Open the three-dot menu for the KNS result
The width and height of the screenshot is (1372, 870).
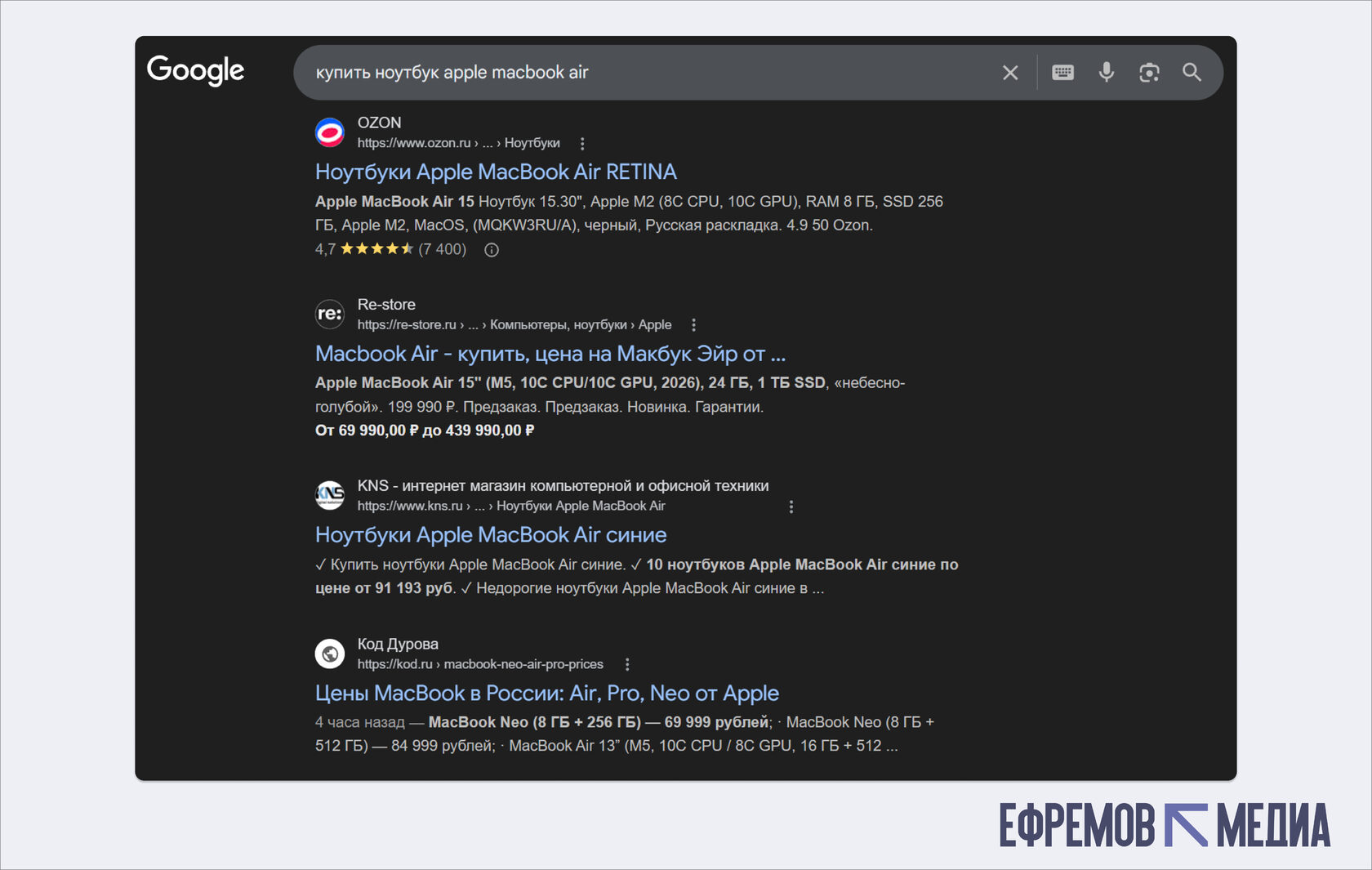[x=791, y=507]
